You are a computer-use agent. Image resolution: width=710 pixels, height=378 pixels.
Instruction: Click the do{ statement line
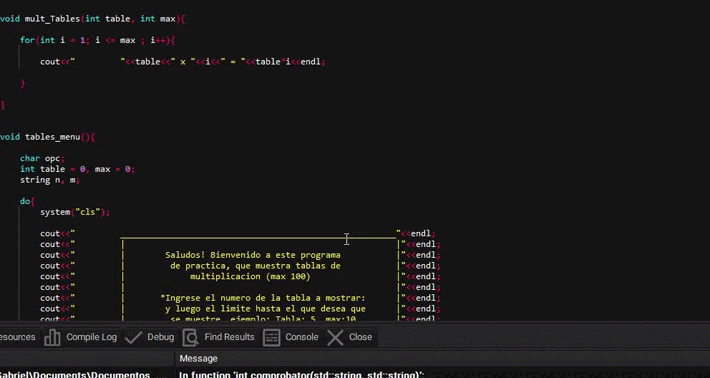click(x=27, y=201)
